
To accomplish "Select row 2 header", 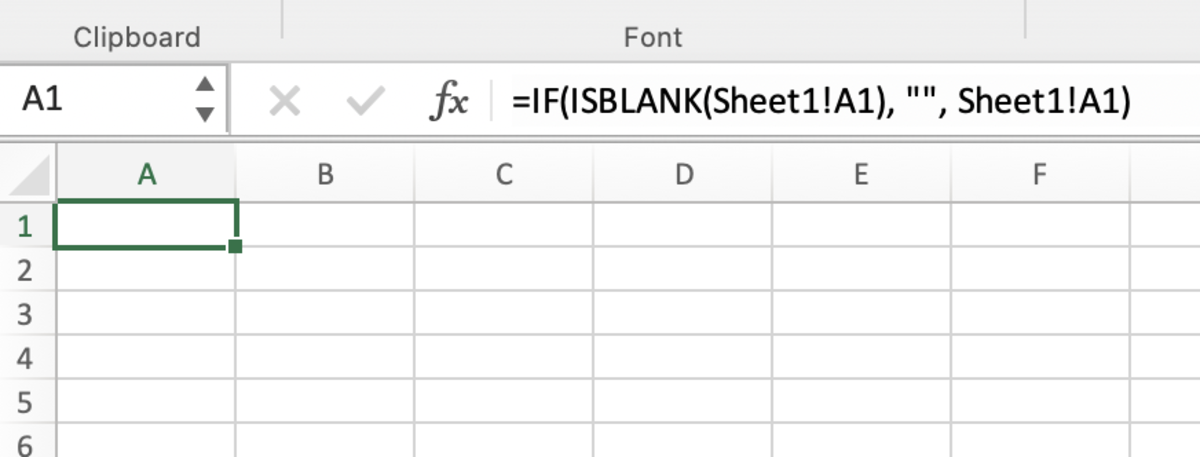I will point(27,269).
